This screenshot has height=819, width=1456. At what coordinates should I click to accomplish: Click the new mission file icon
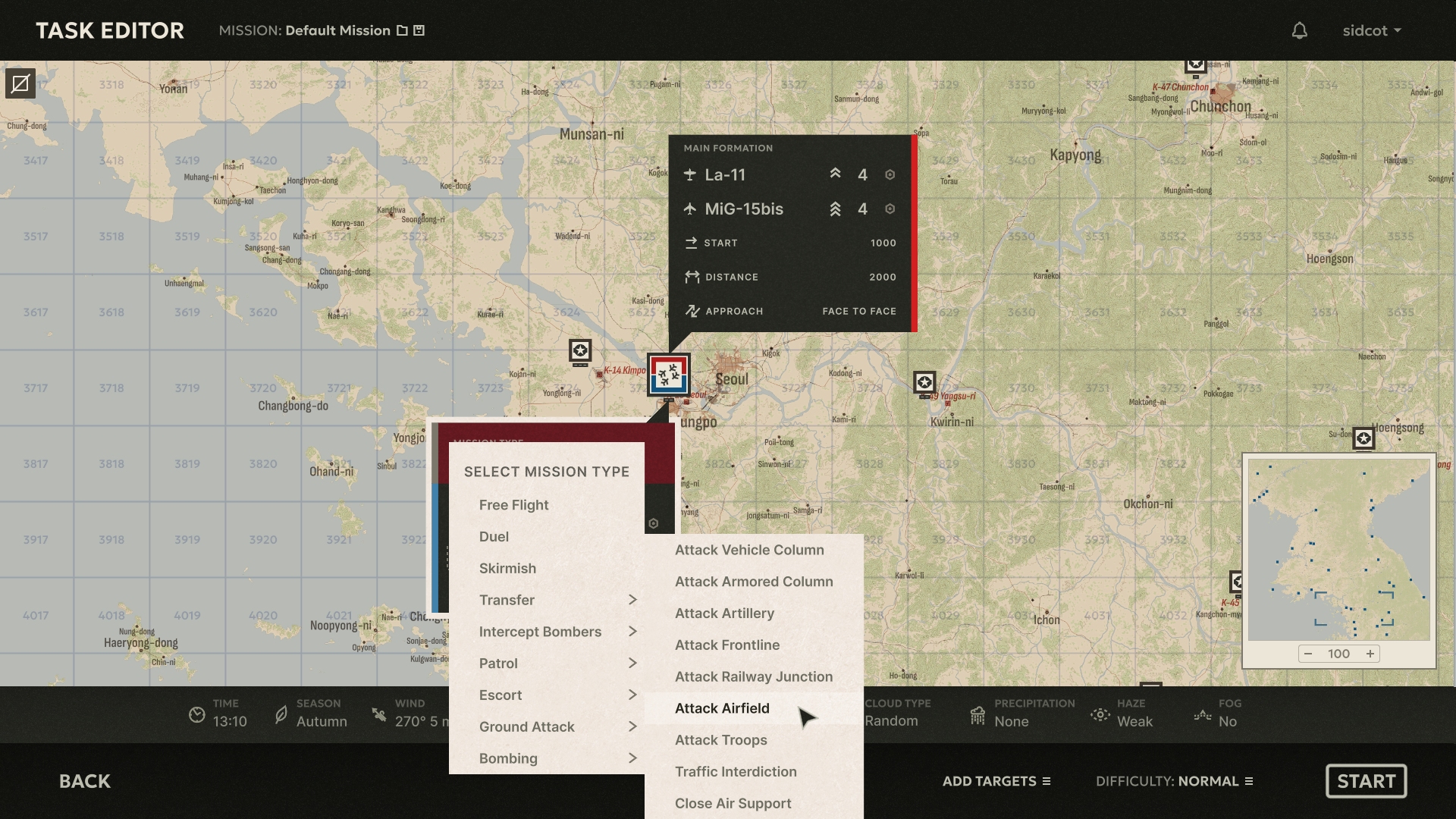[402, 31]
